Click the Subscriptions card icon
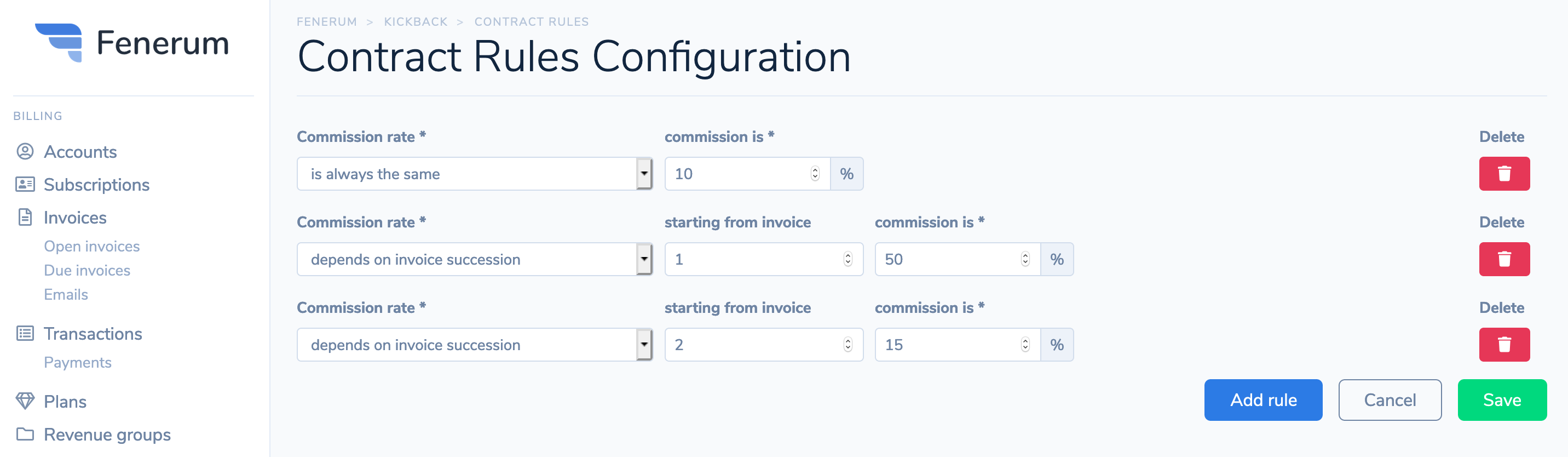 pyautogui.click(x=25, y=184)
